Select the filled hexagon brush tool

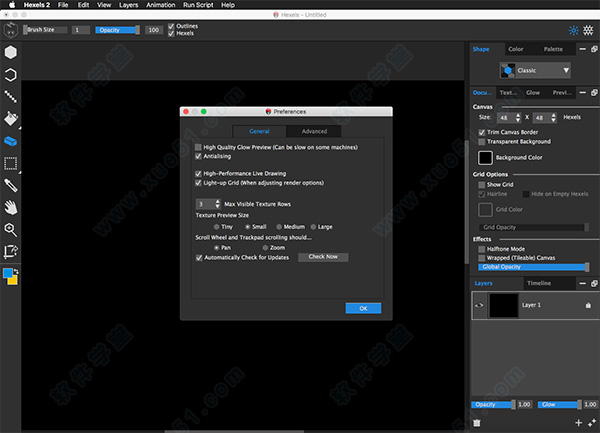click(x=11, y=52)
